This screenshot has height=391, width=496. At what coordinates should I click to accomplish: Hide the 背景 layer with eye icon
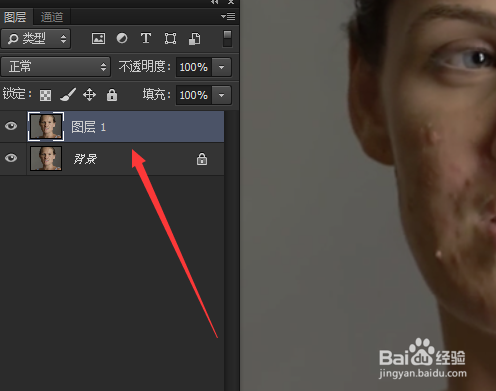(11, 158)
